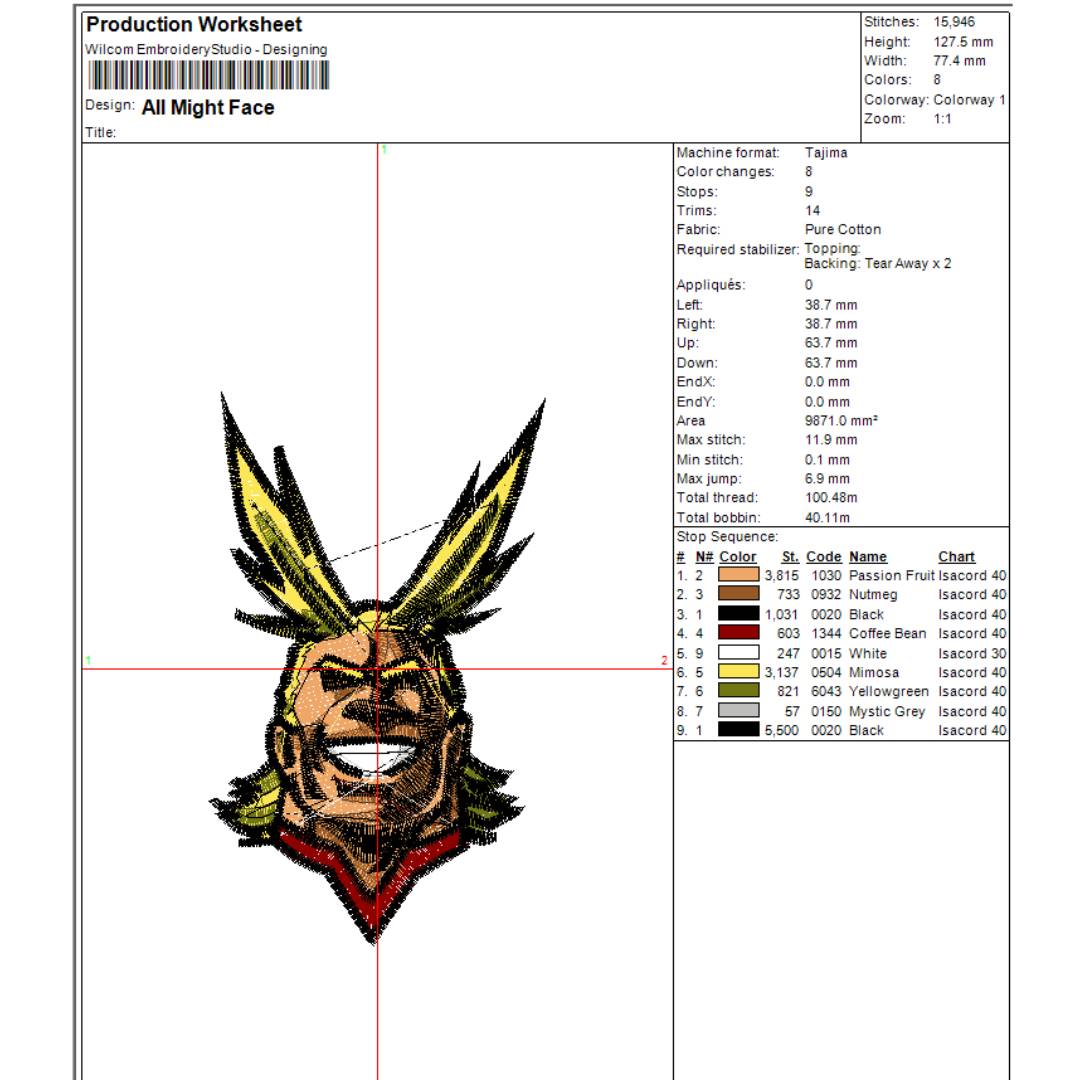Screen dimensions: 1080x1080
Task: Click the thread name 'Passion Fruit'
Action: [891, 575]
